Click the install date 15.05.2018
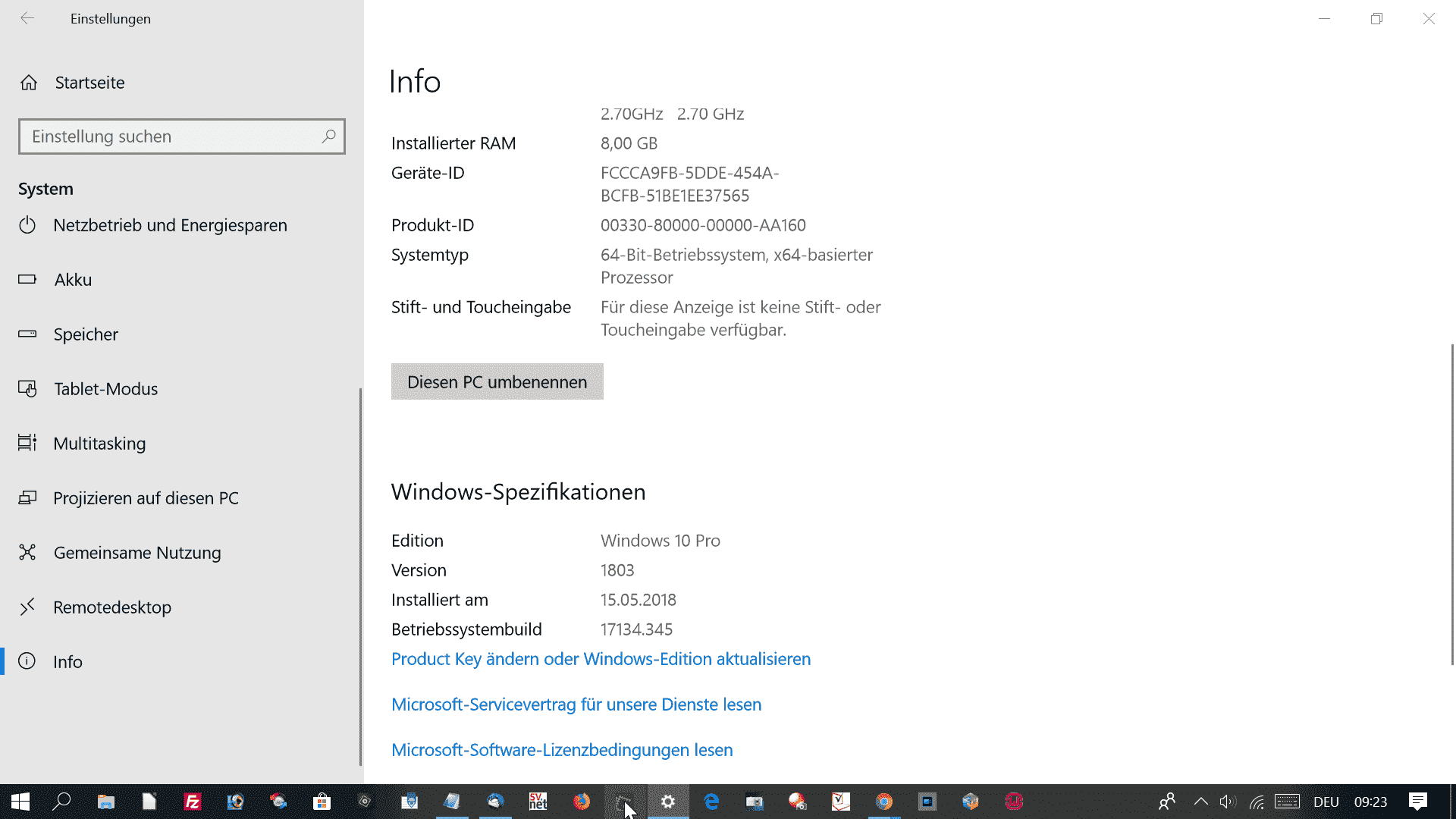Viewport: 1456px width, 819px height. point(639,600)
